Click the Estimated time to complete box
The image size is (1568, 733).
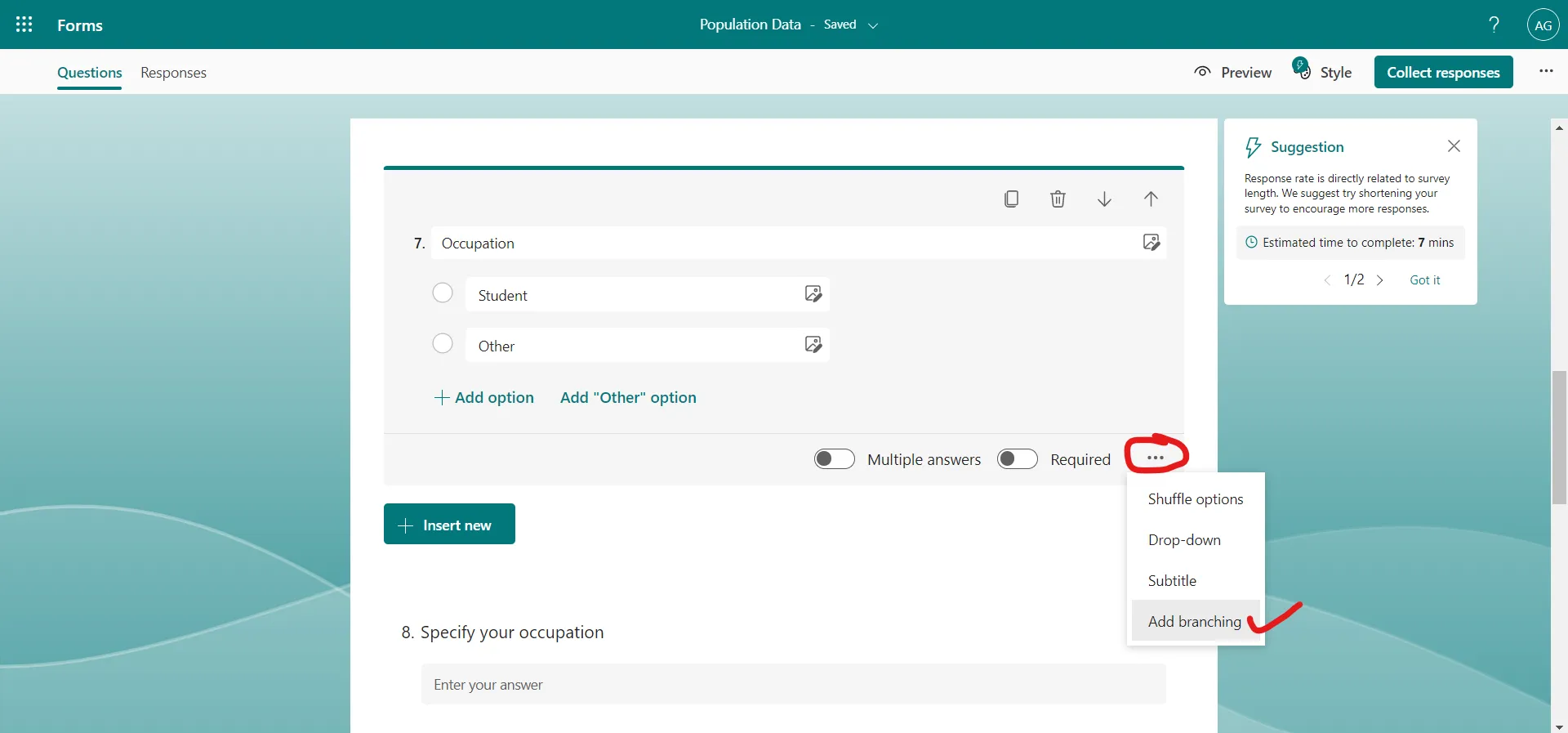(x=1351, y=243)
